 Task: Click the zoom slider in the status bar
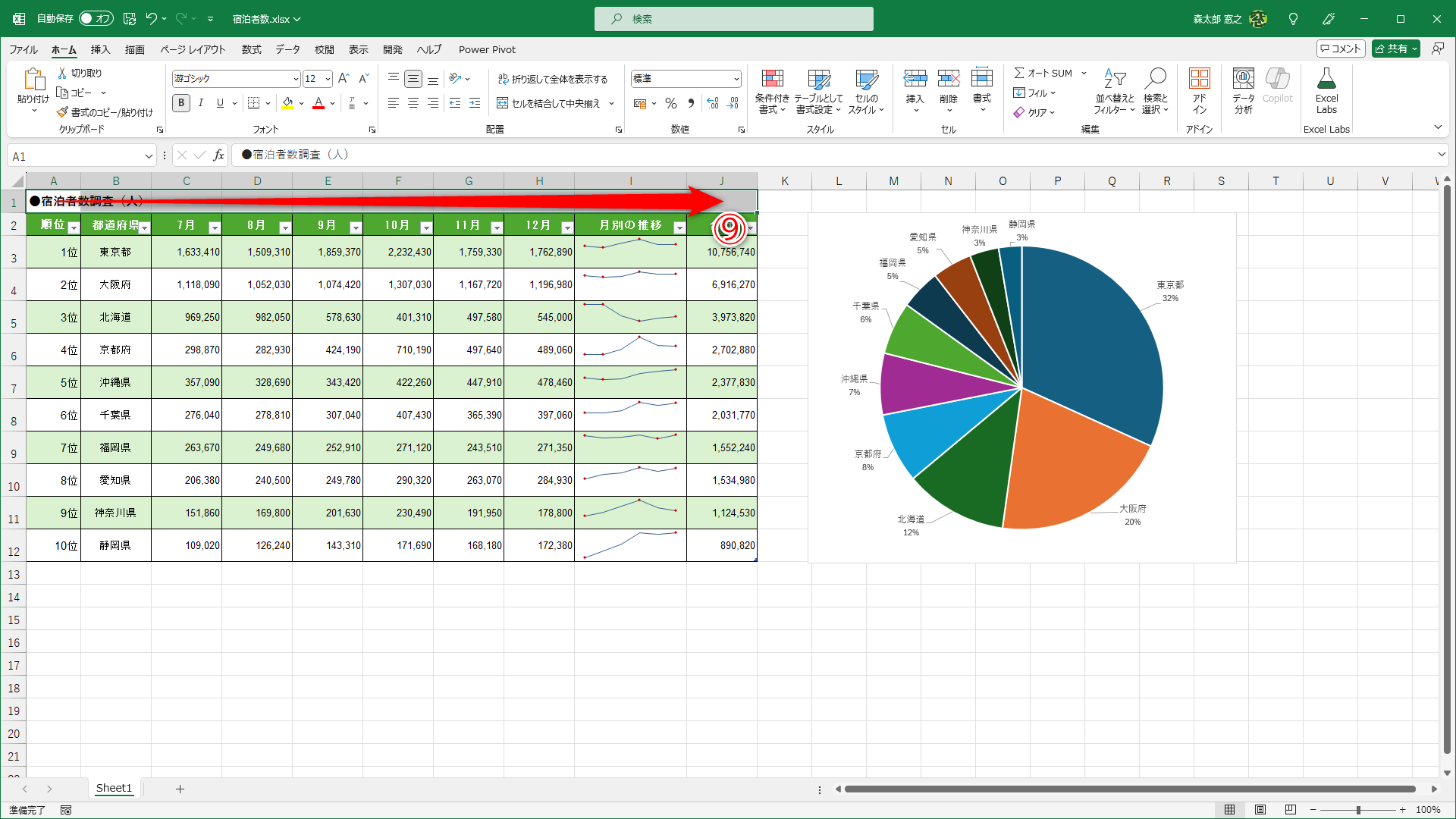coord(1358,810)
